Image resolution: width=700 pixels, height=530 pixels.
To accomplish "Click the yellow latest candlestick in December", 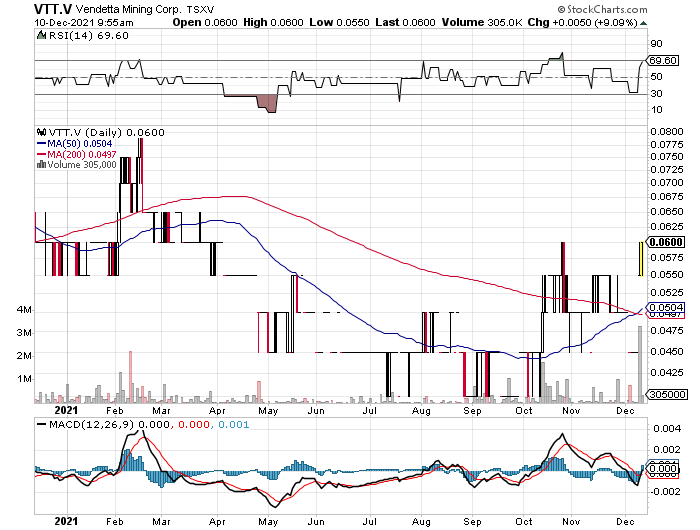I will tap(641, 259).
